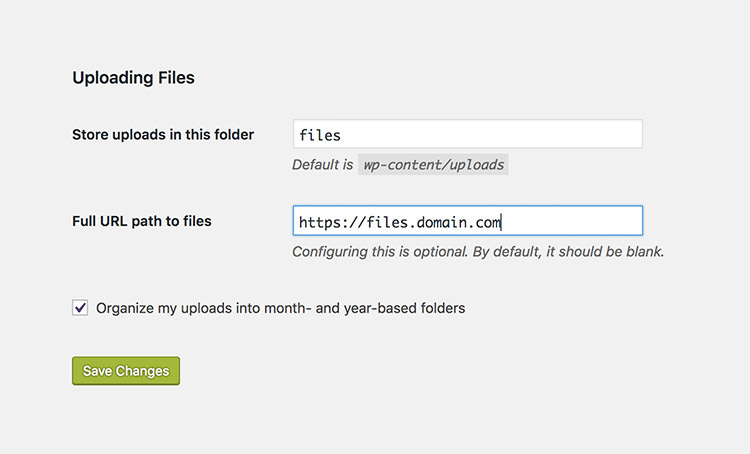Toggle the Organize my uploads checkbox
Viewport: 750px width, 454px height.
coord(80,308)
